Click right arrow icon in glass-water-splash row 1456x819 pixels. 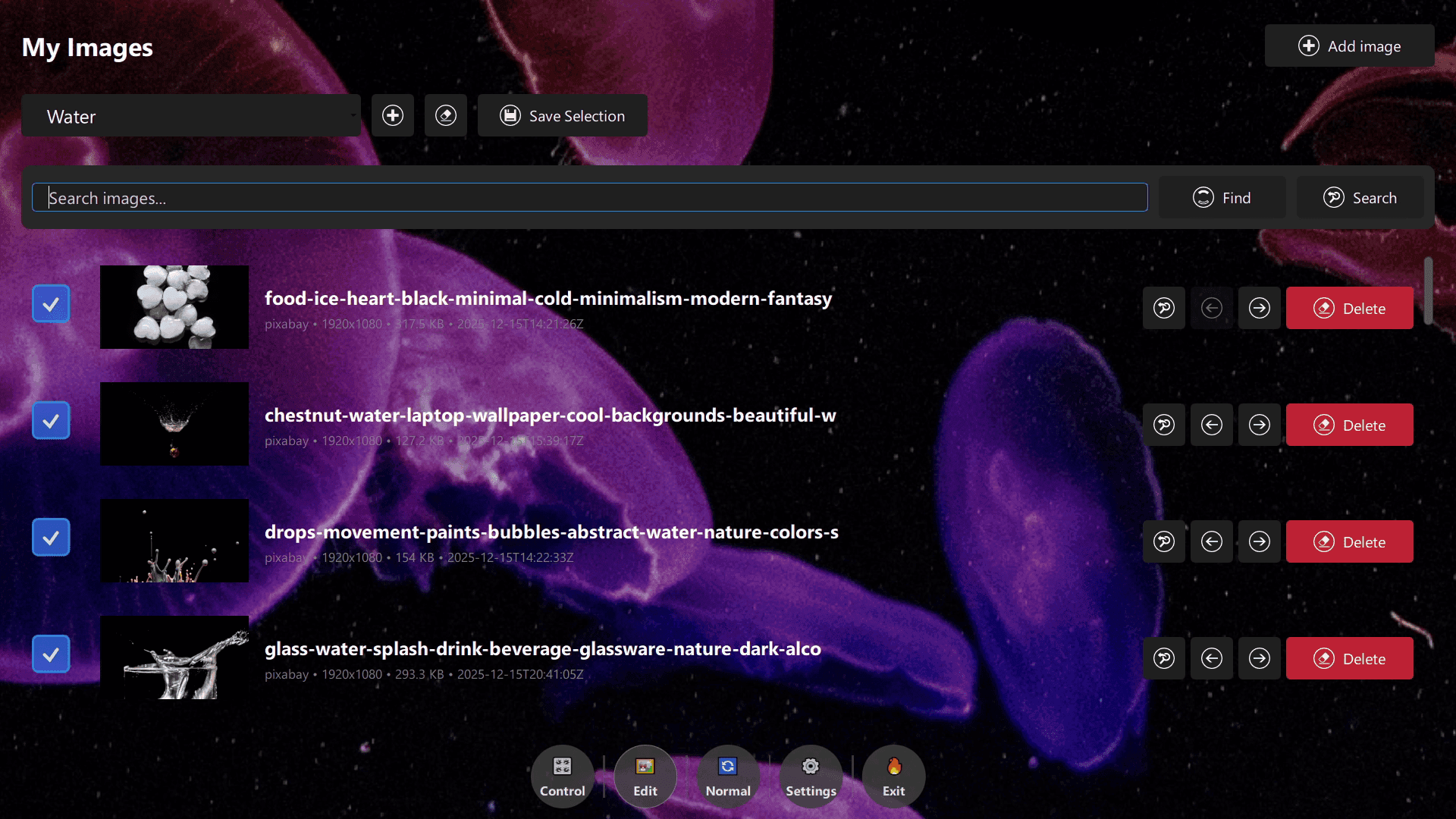1260,658
